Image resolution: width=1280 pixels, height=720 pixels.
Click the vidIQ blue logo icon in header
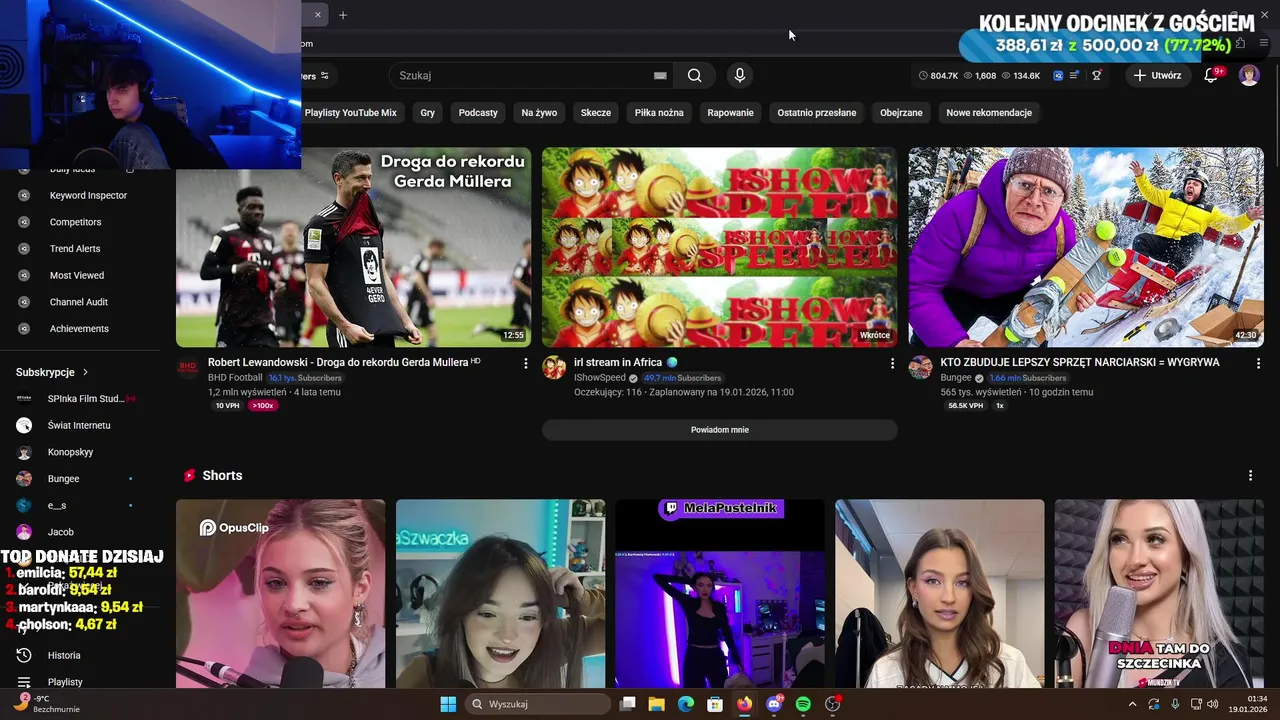(1058, 75)
